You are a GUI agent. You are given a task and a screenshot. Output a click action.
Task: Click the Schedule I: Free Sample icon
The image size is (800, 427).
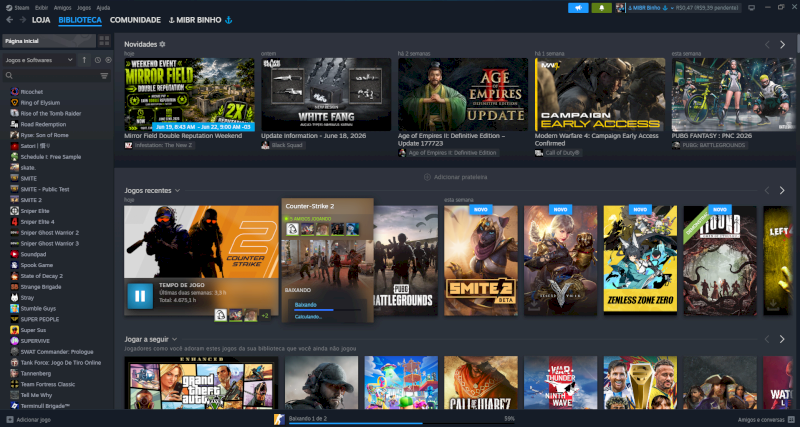[14, 157]
